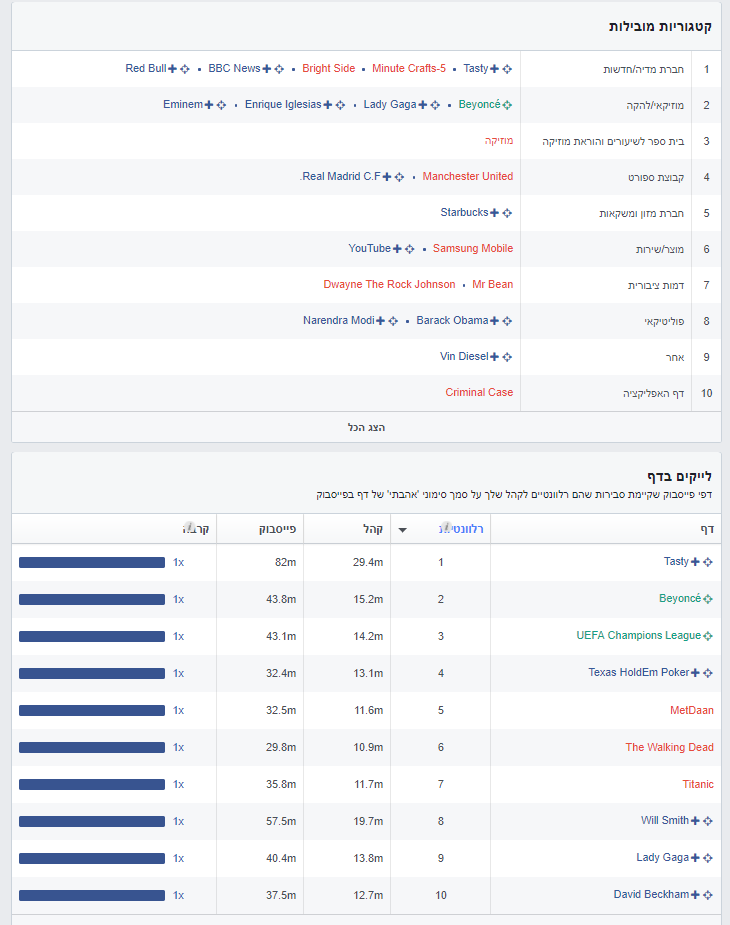Click the sort arrow next to the רלוונטיות column
Viewport: 730px width, 925px height.
(x=402, y=530)
